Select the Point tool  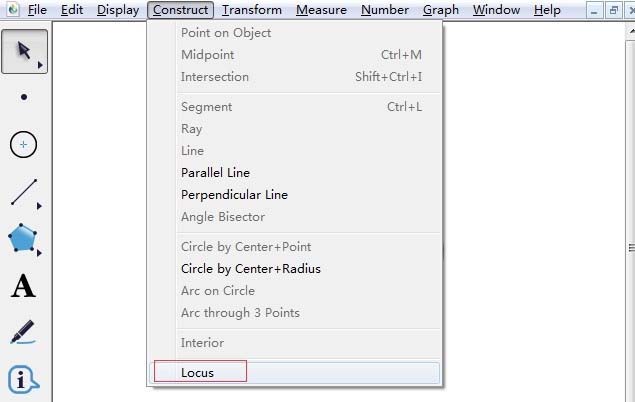point(24,97)
